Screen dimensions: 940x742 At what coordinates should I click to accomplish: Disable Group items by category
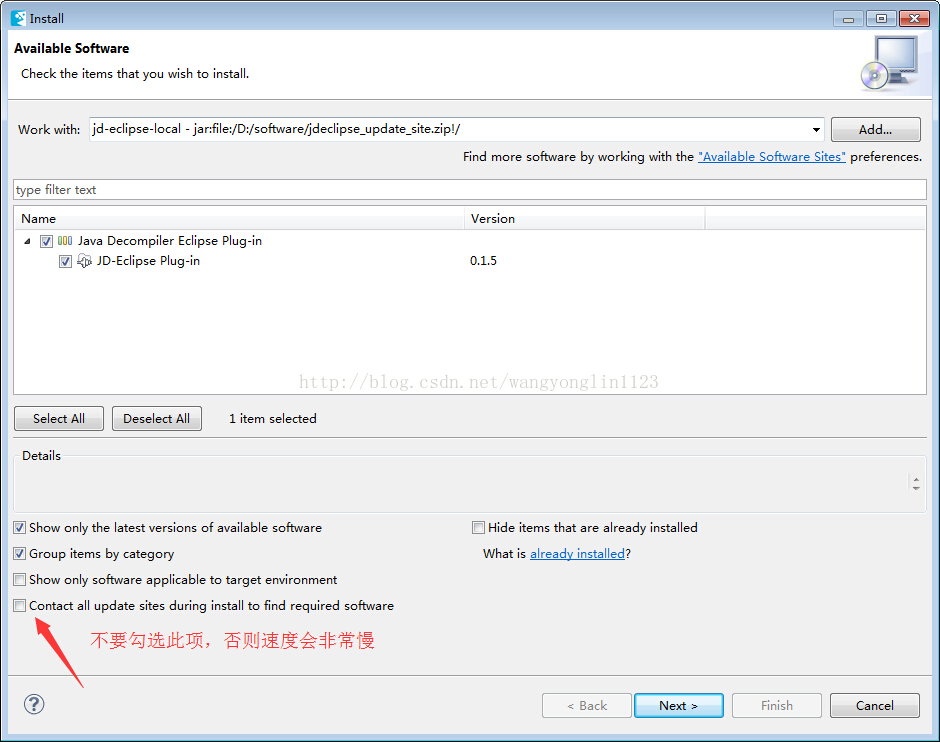point(20,554)
